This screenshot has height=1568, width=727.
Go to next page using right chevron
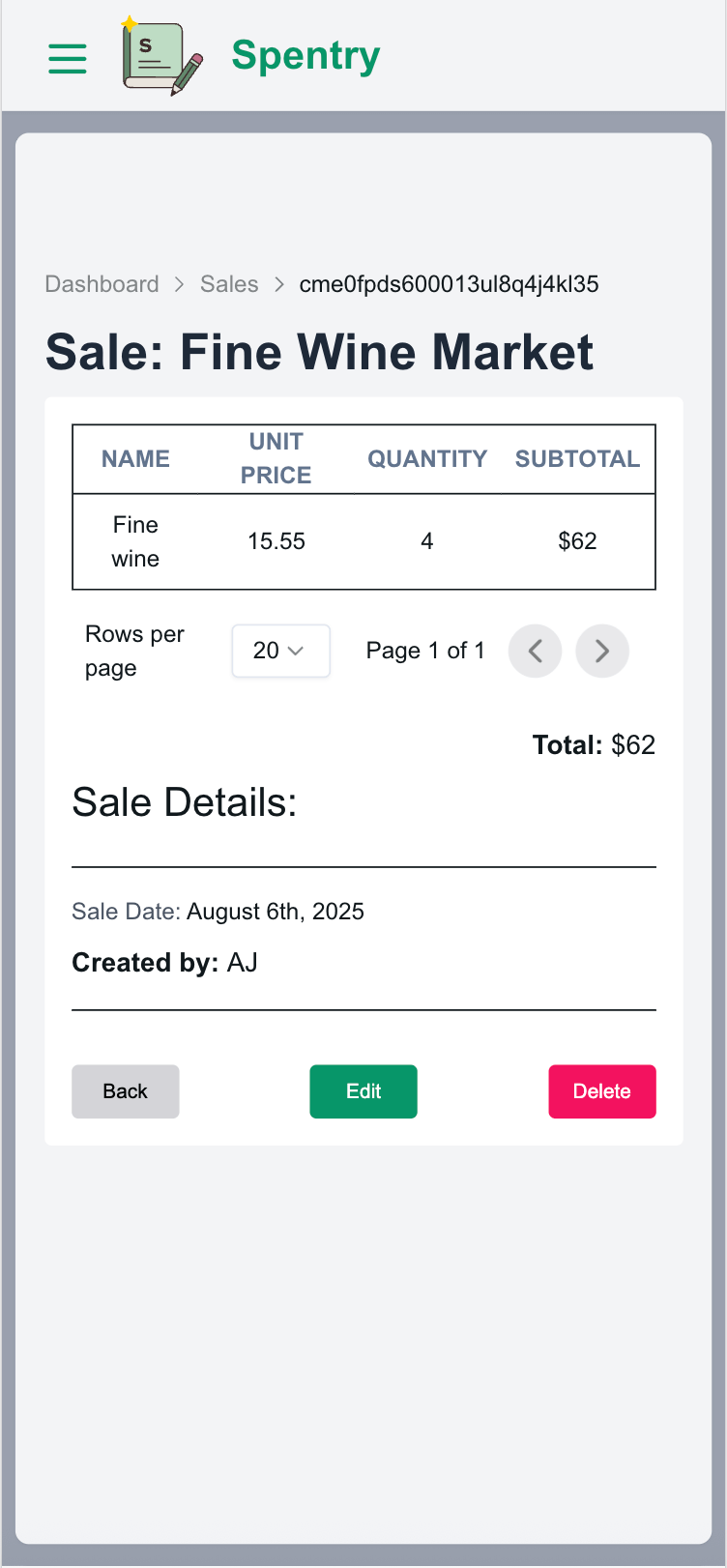click(x=601, y=651)
